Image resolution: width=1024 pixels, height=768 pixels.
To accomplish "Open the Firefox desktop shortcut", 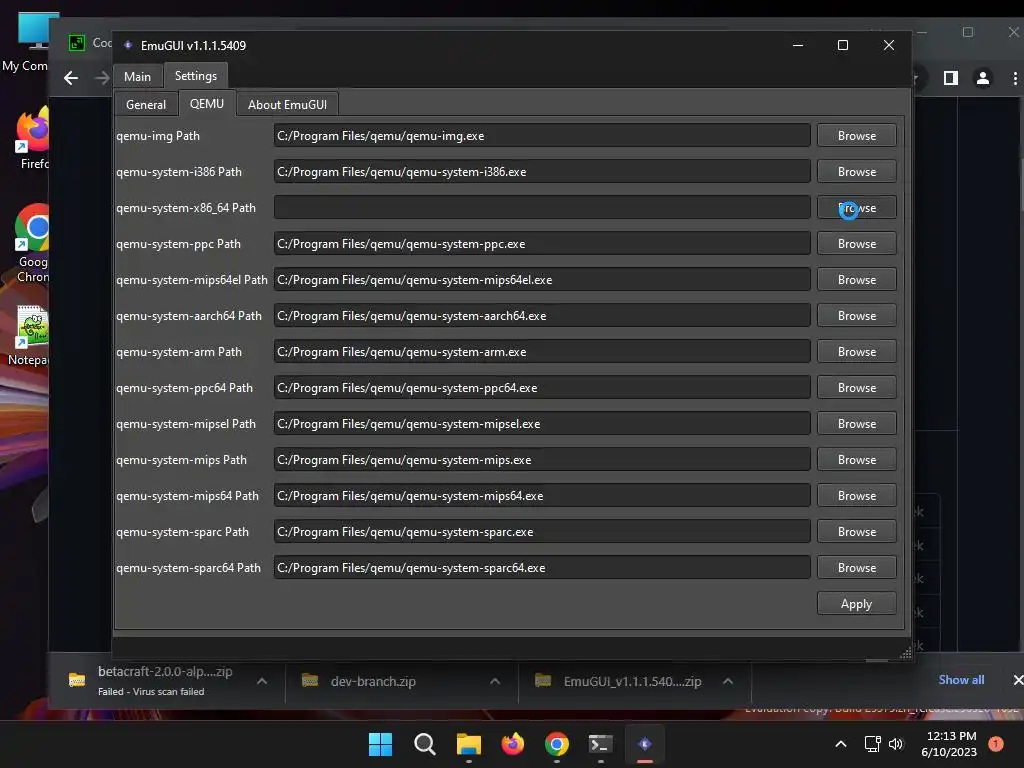I will [x=33, y=138].
